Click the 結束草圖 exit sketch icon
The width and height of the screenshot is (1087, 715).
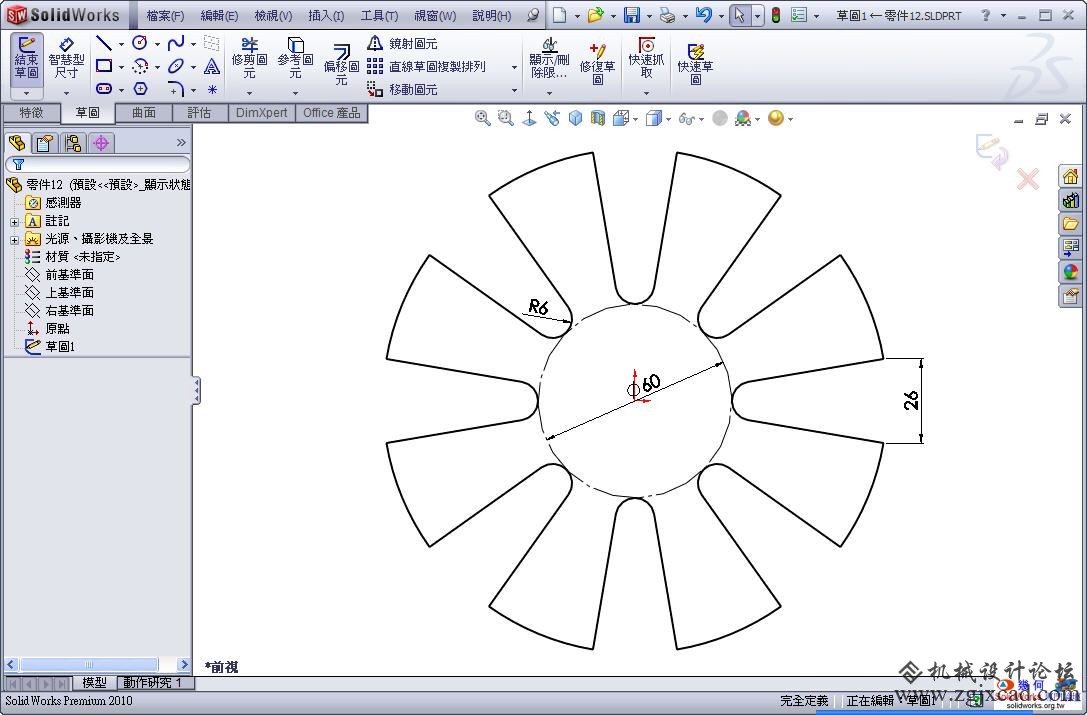click(27, 57)
